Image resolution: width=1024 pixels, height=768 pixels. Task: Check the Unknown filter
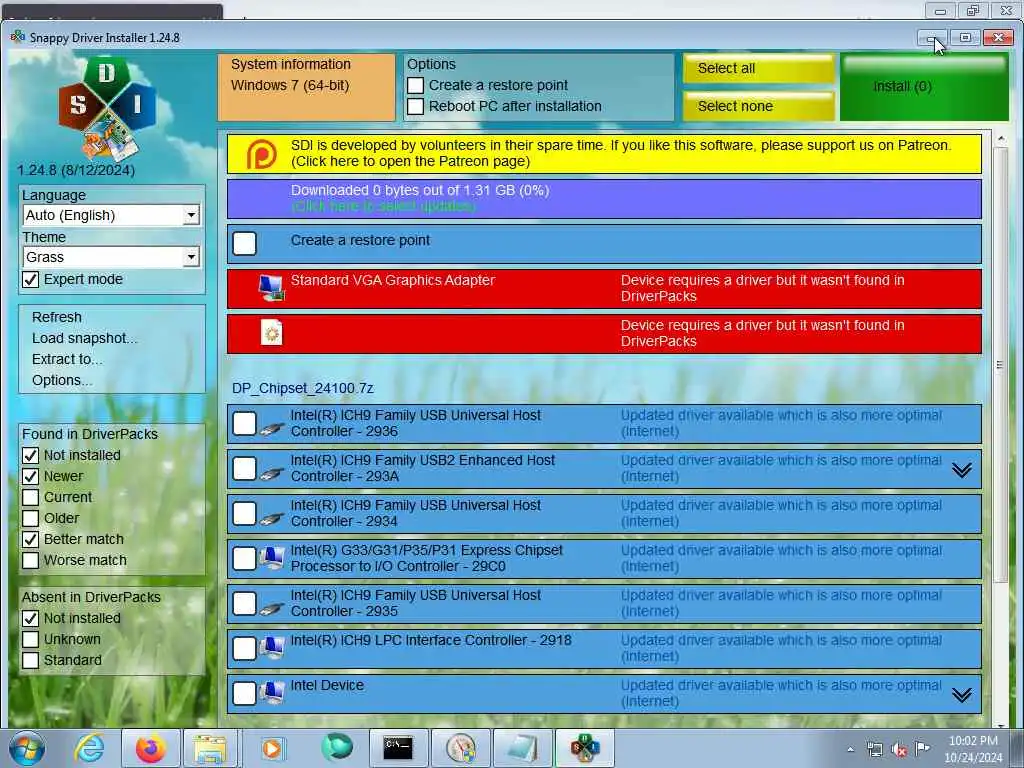click(31, 639)
